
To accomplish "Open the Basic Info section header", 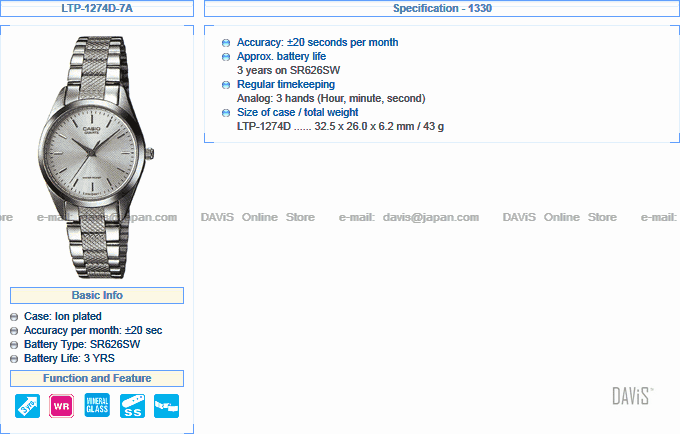I will tap(97, 295).
